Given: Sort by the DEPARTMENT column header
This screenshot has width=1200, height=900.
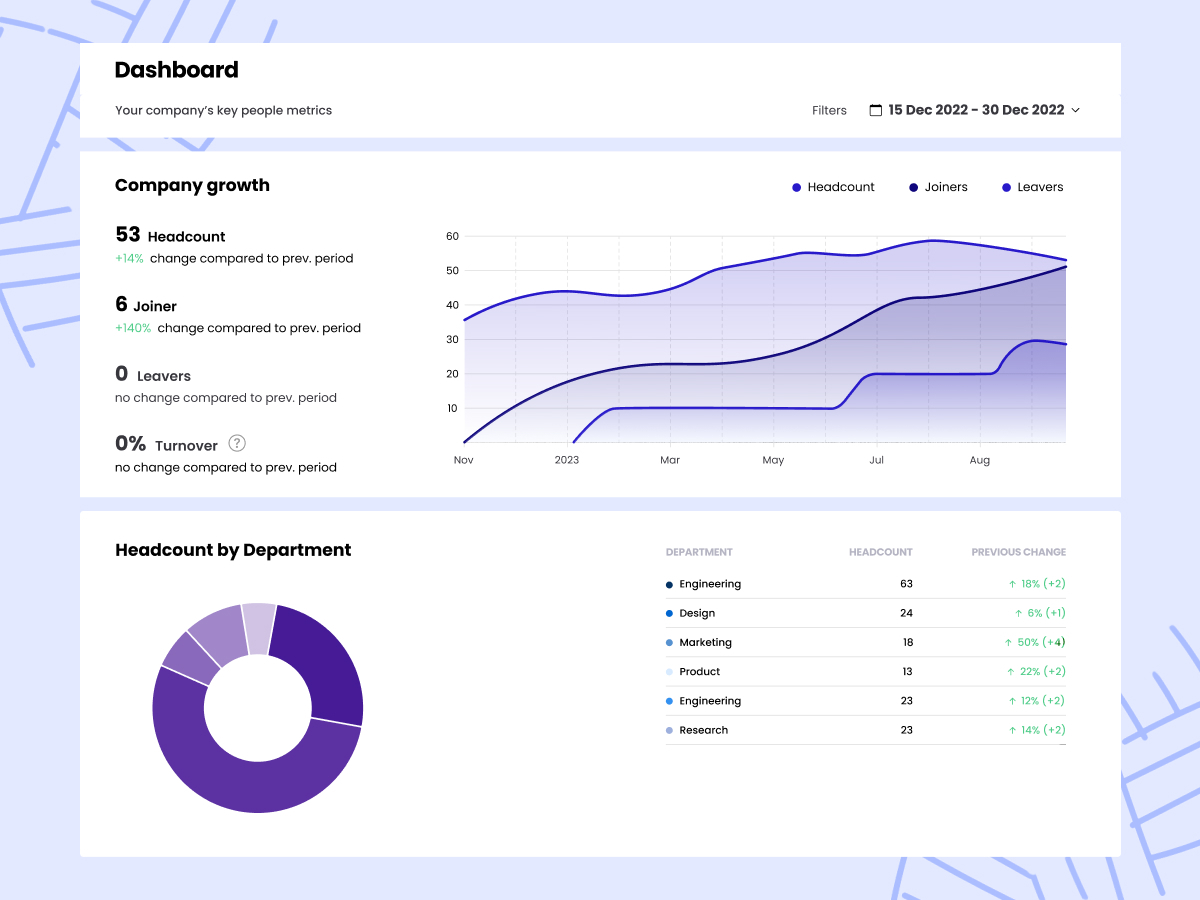Looking at the screenshot, I should (699, 552).
